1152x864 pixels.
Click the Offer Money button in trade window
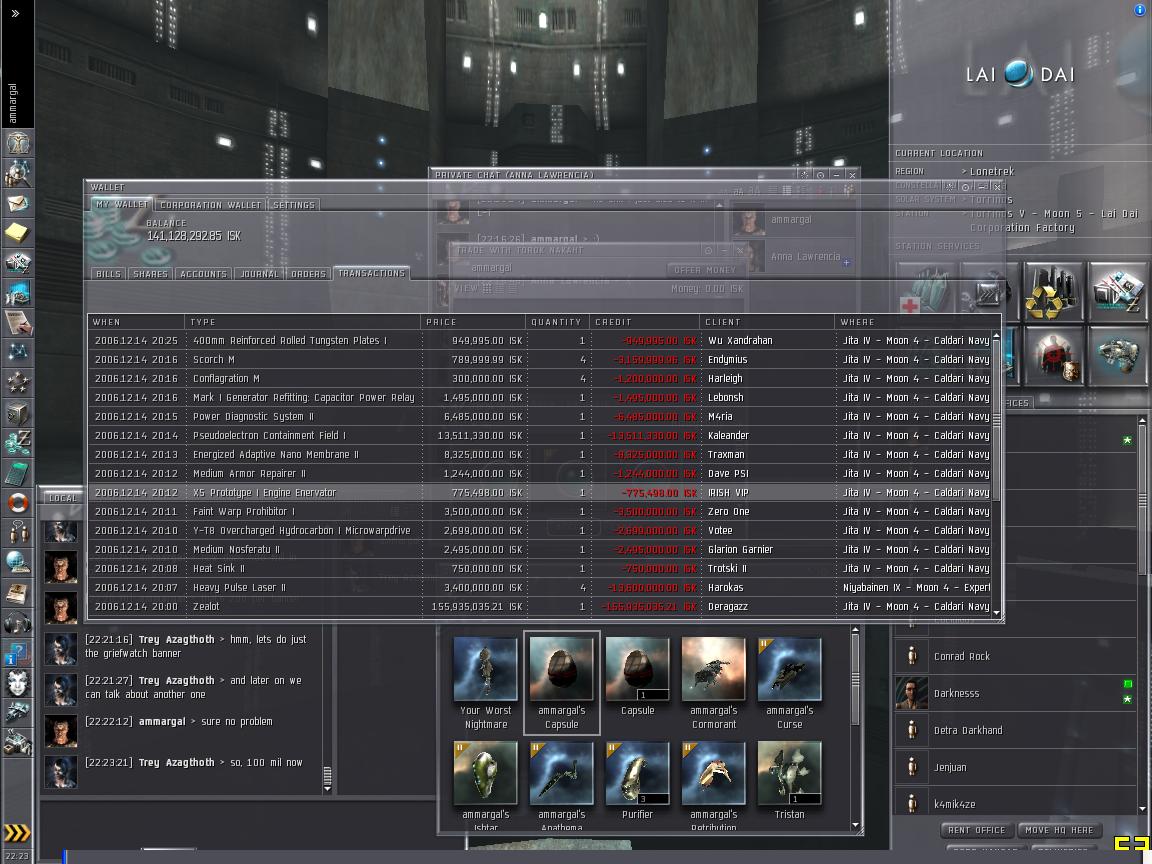coord(705,270)
